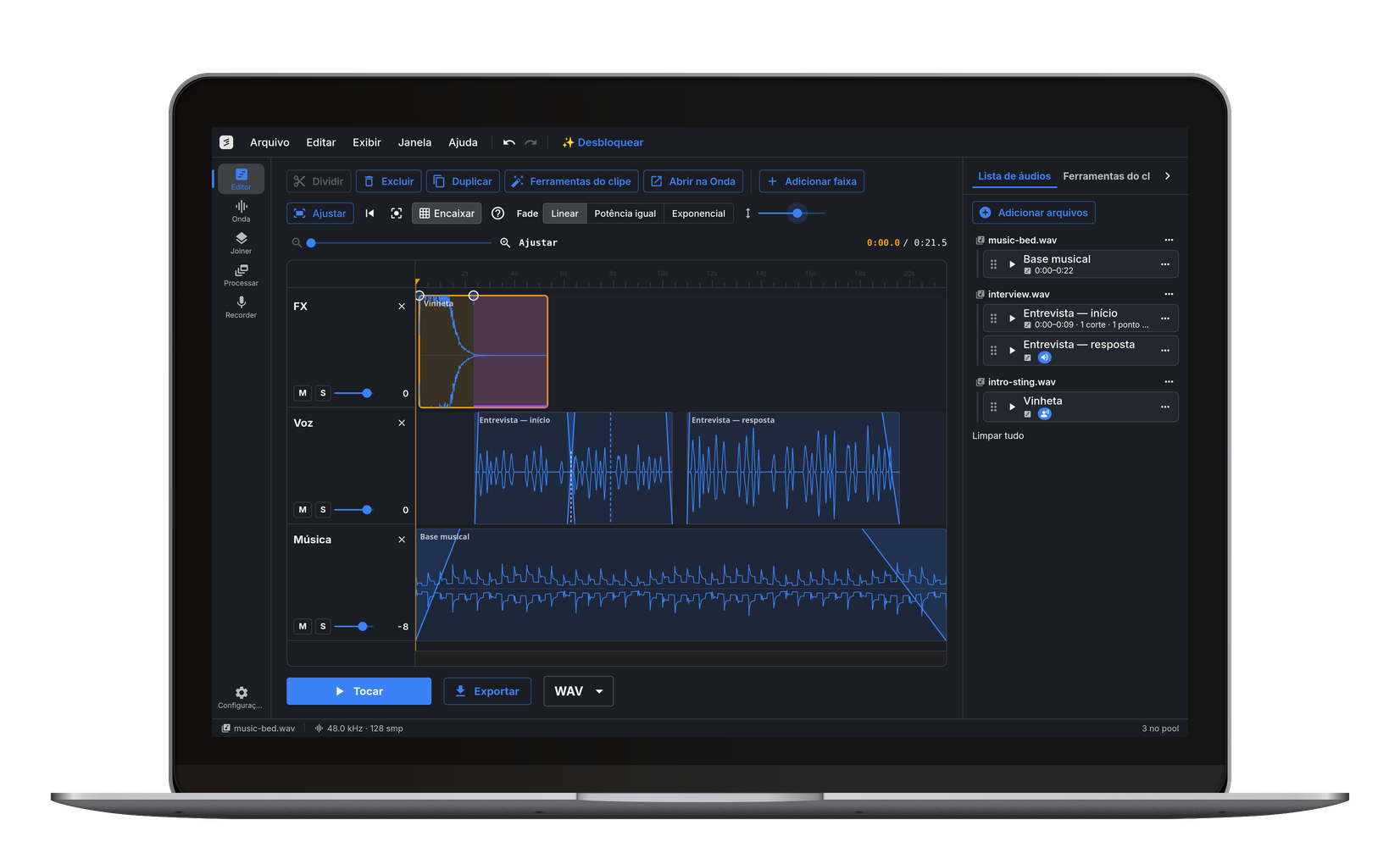Solo the Voz track
Viewport: 1400px width, 864px height.
(x=323, y=510)
